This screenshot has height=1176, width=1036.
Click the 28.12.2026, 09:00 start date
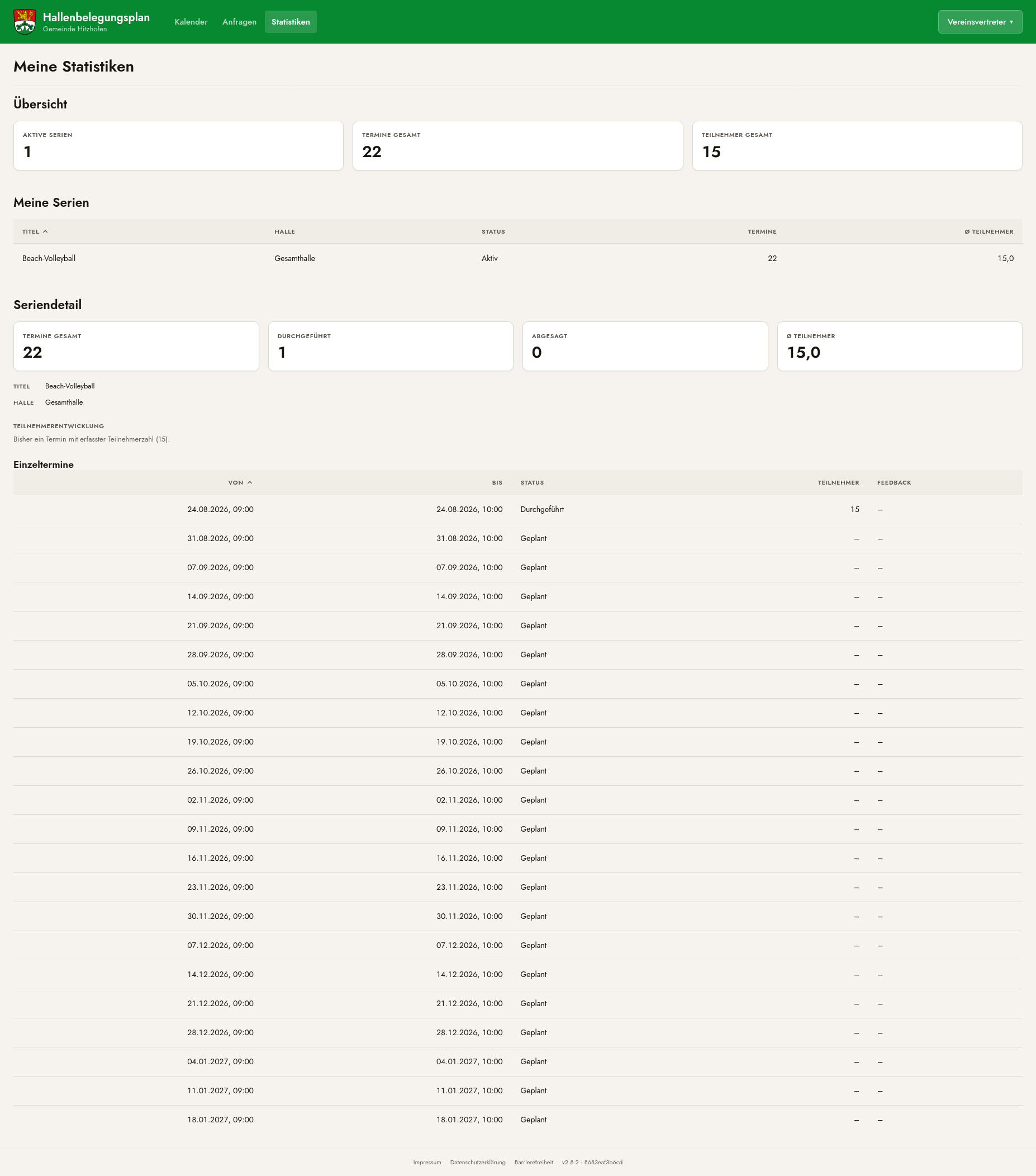tap(220, 1033)
